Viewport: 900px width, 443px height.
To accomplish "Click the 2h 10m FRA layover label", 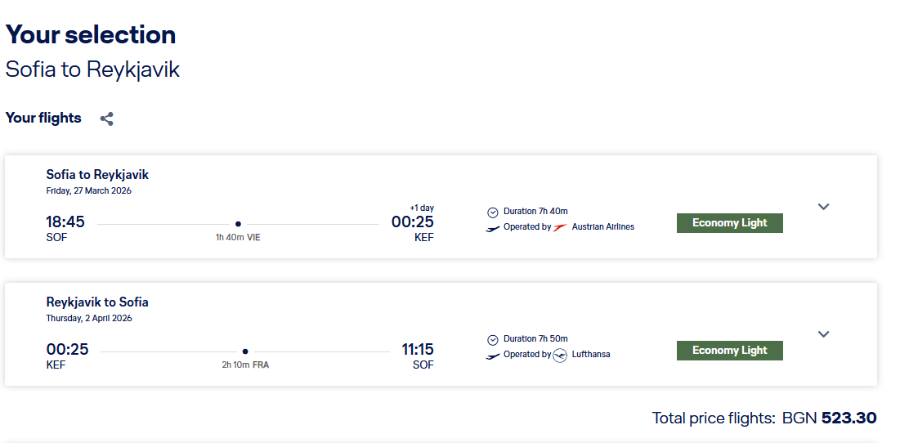I will click(245, 365).
